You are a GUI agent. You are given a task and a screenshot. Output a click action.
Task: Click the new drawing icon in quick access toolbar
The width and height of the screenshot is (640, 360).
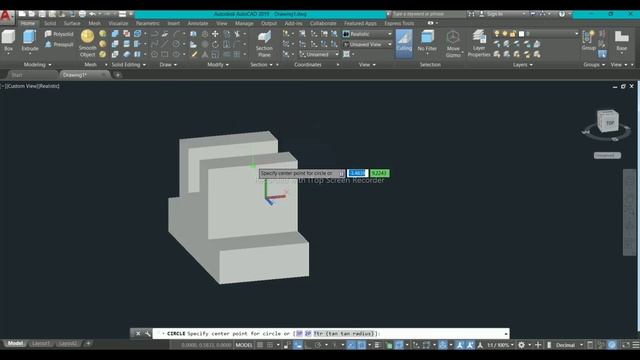coord(22,14)
